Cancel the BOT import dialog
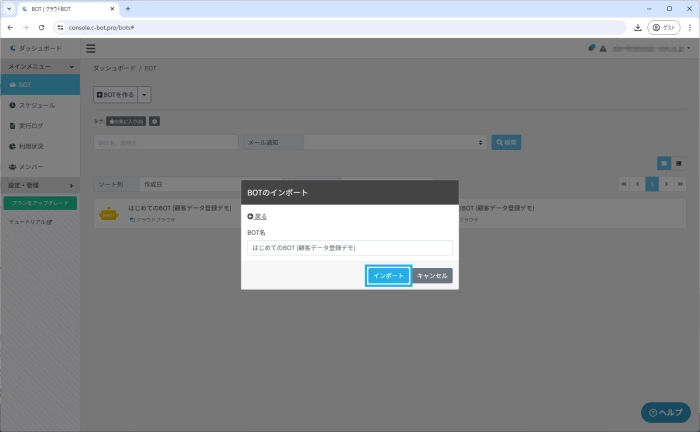Screen dimensions: 700x432 [433, 275]
